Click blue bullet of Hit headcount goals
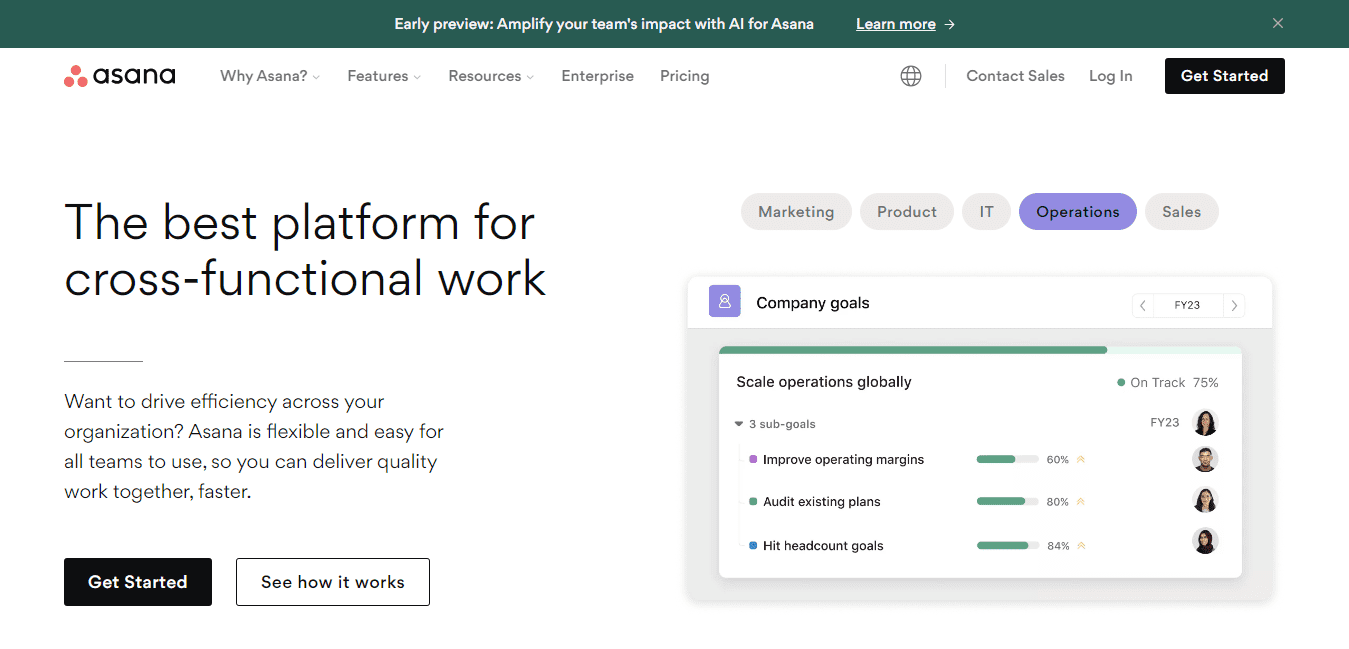 (x=753, y=546)
